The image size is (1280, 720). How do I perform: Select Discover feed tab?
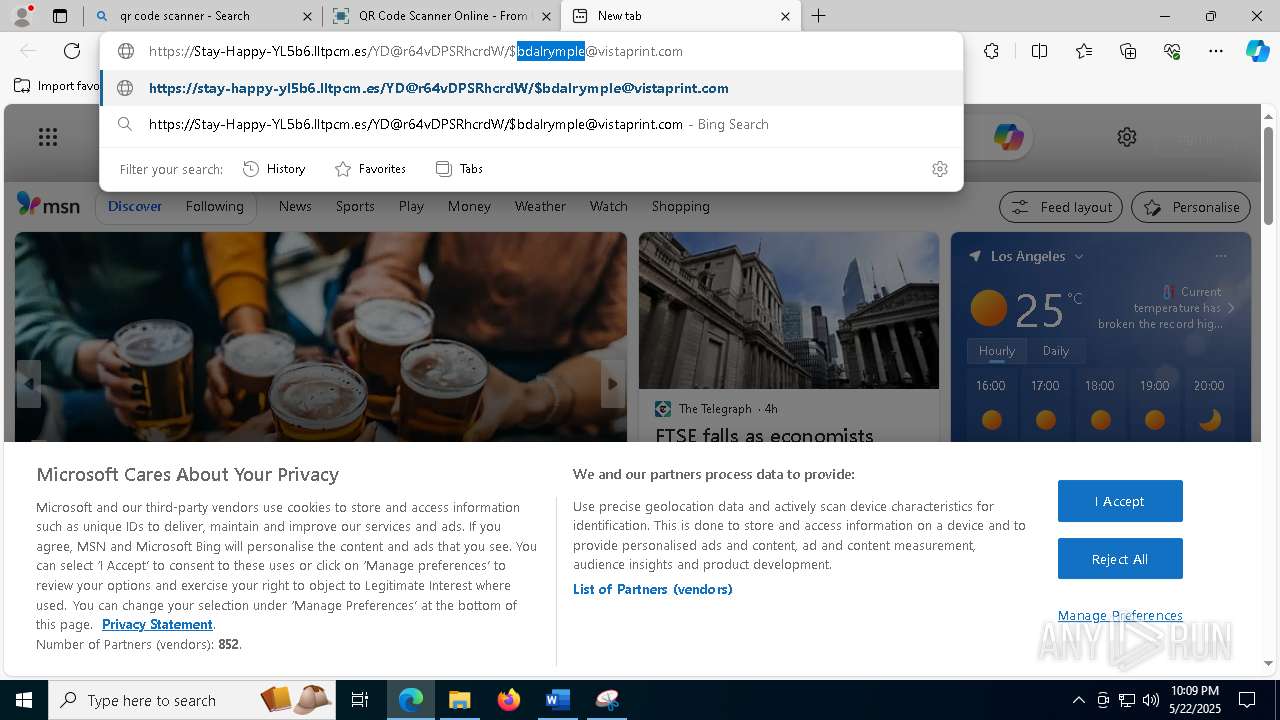[x=135, y=206]
